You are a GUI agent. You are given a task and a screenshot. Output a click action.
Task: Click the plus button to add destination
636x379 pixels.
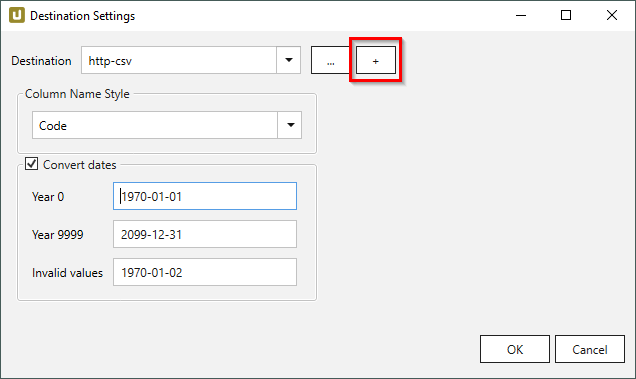[376, 60]
